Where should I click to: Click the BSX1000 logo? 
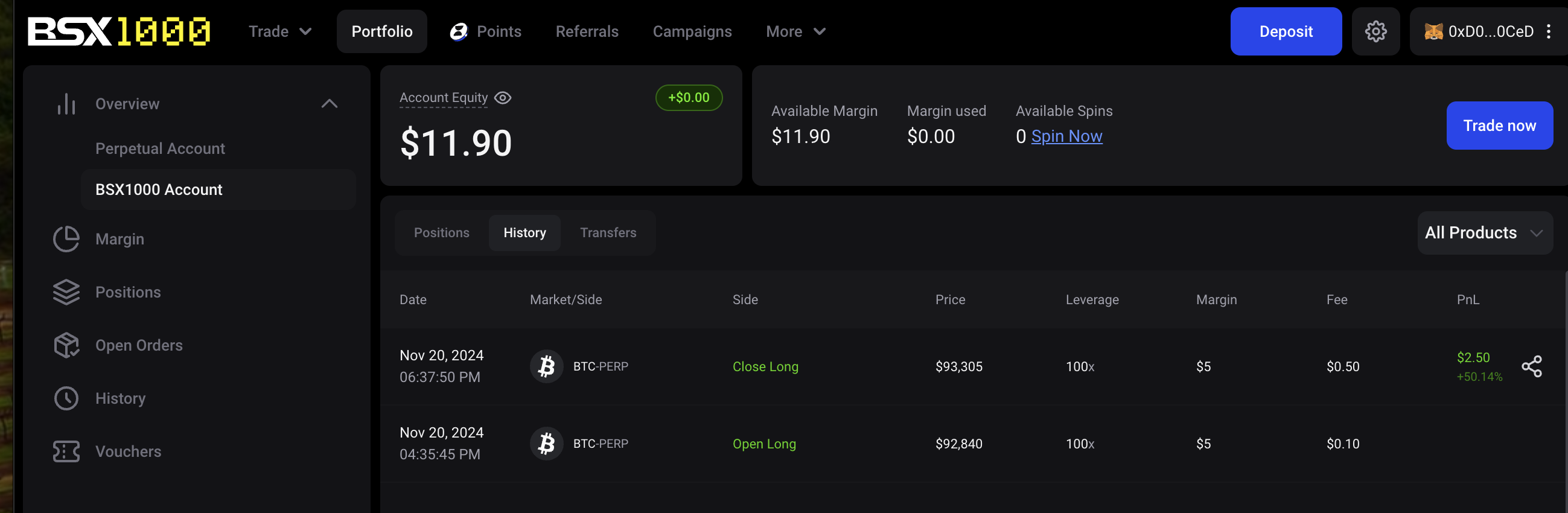120,31
